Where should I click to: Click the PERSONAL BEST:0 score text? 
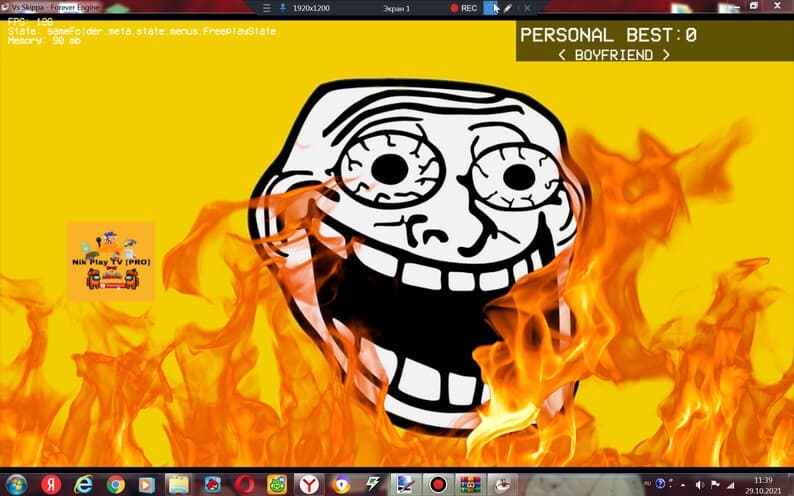[x=608, y=35]
